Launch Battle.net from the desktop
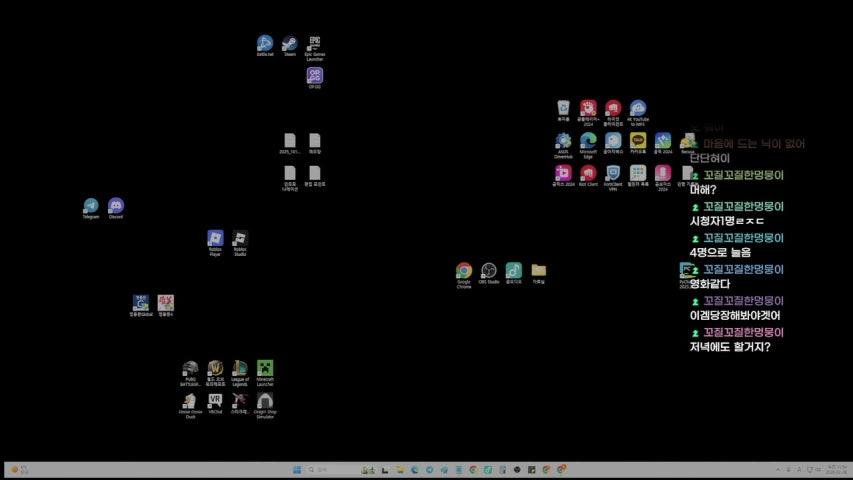 click(x=265, y=44)
